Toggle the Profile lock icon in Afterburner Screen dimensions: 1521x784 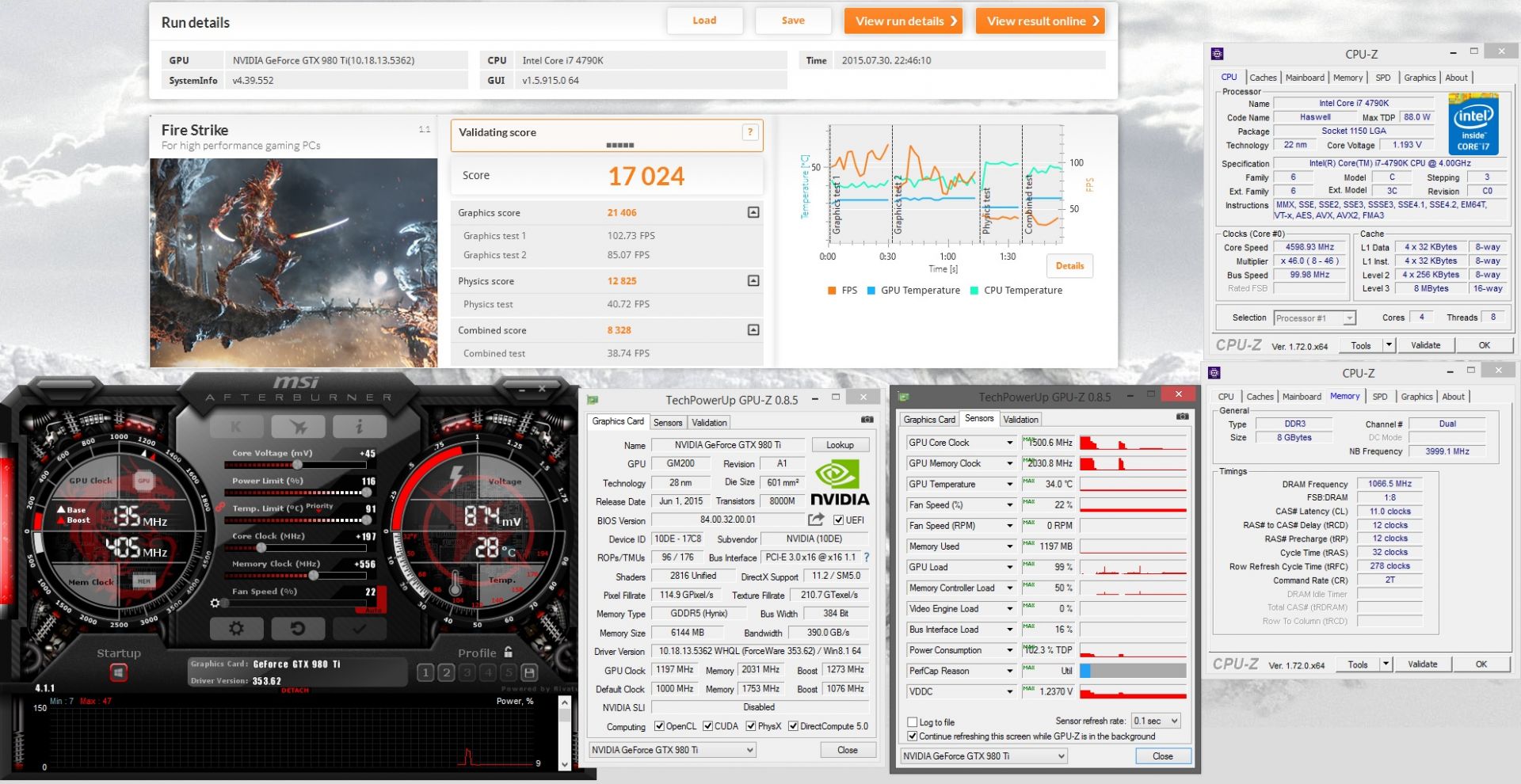509,653
